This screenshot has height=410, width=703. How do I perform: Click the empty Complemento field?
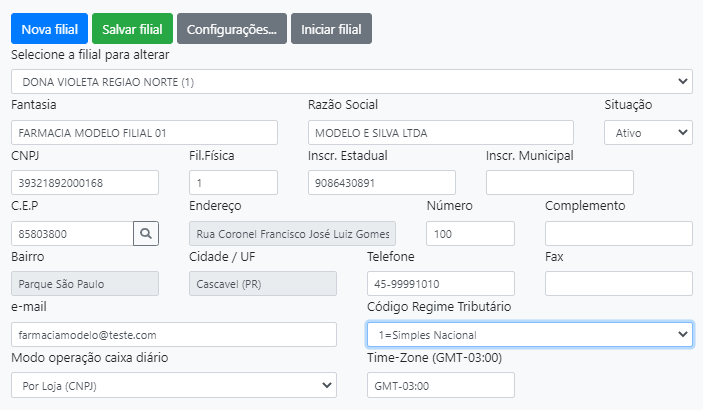coord(618,233)
